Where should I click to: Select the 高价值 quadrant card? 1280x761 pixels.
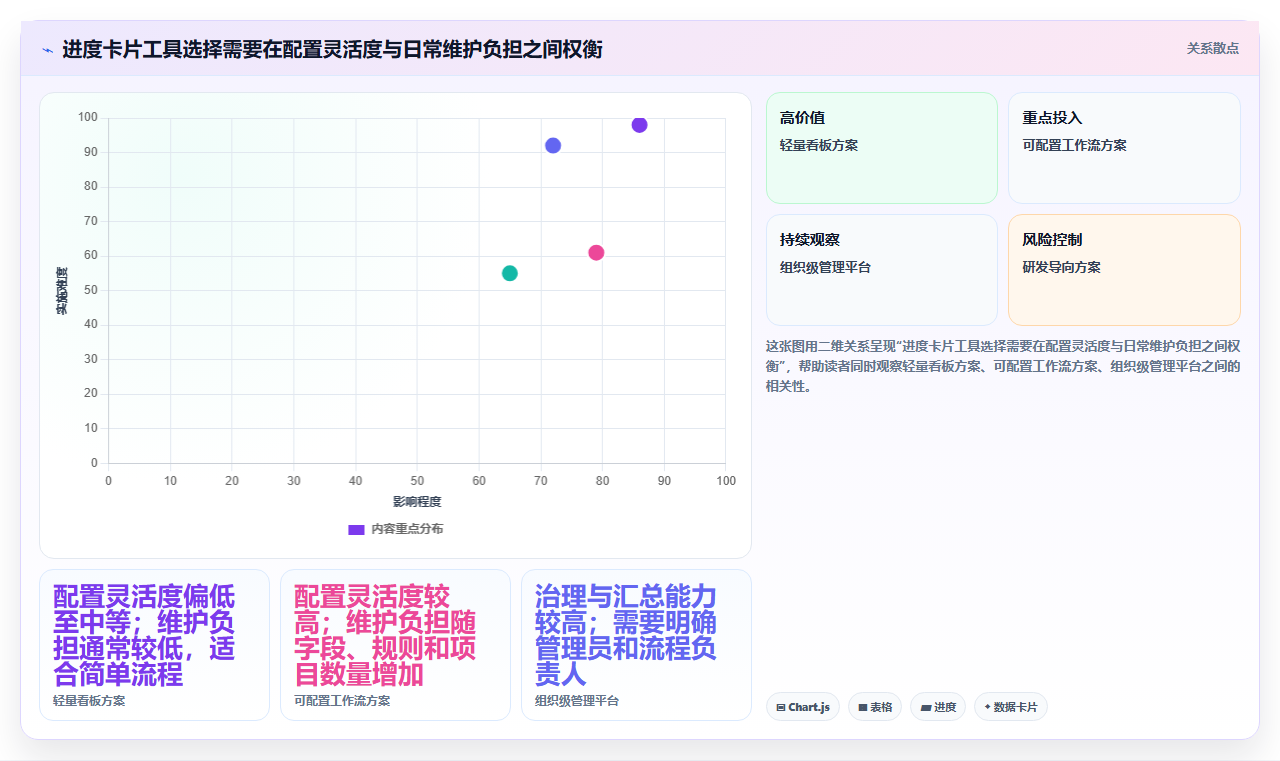[882, 148]
